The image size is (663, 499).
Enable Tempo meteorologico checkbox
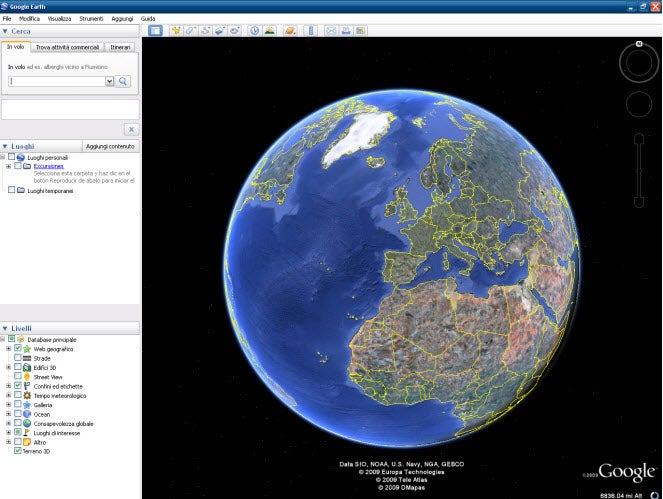[18, 395]
